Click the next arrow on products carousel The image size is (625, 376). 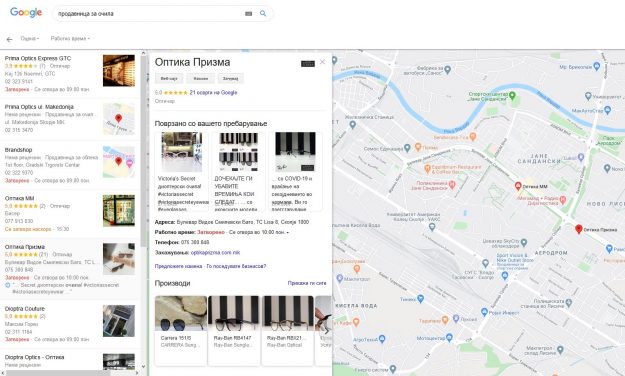tap(326, 331)
